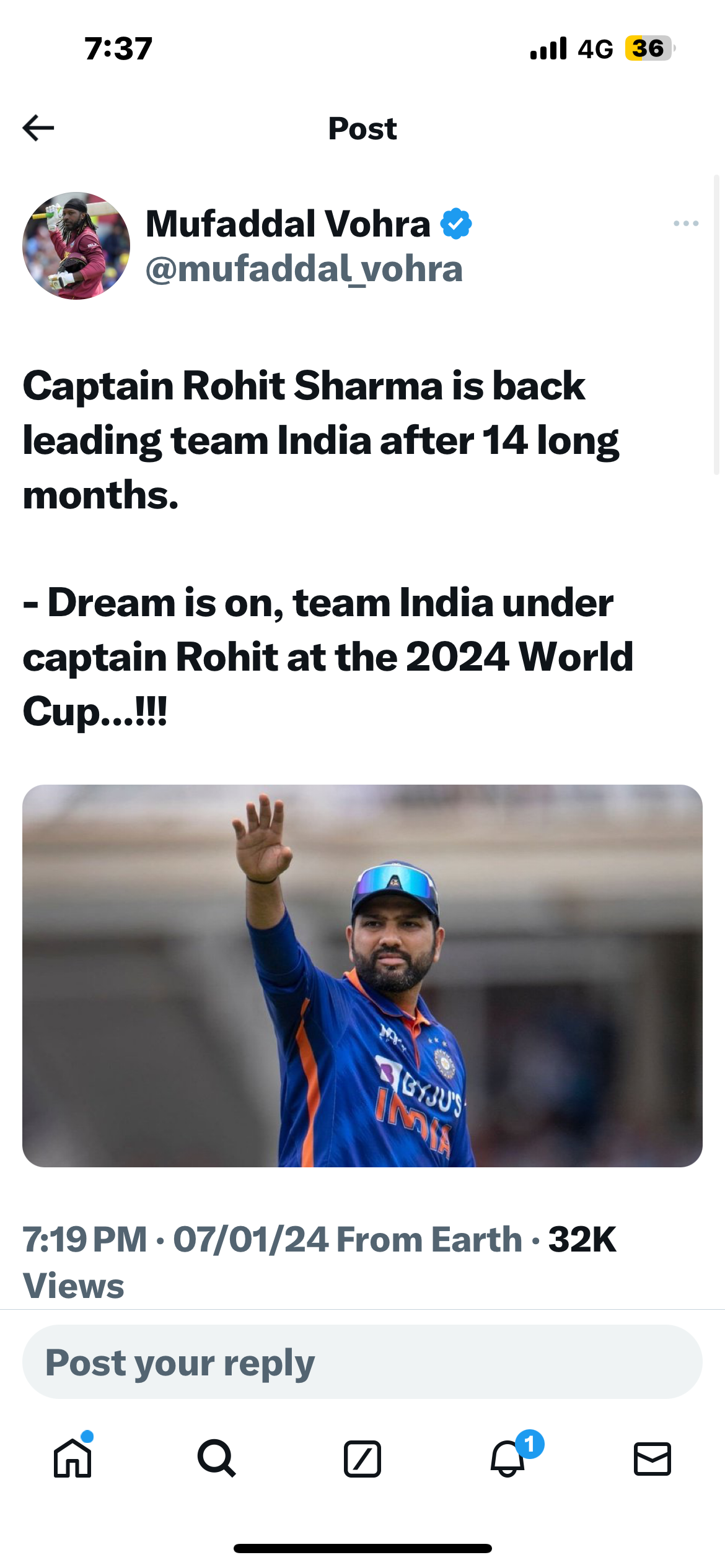
Task: Click the vertical scrollbar on right edge
Action: point(717,324)
